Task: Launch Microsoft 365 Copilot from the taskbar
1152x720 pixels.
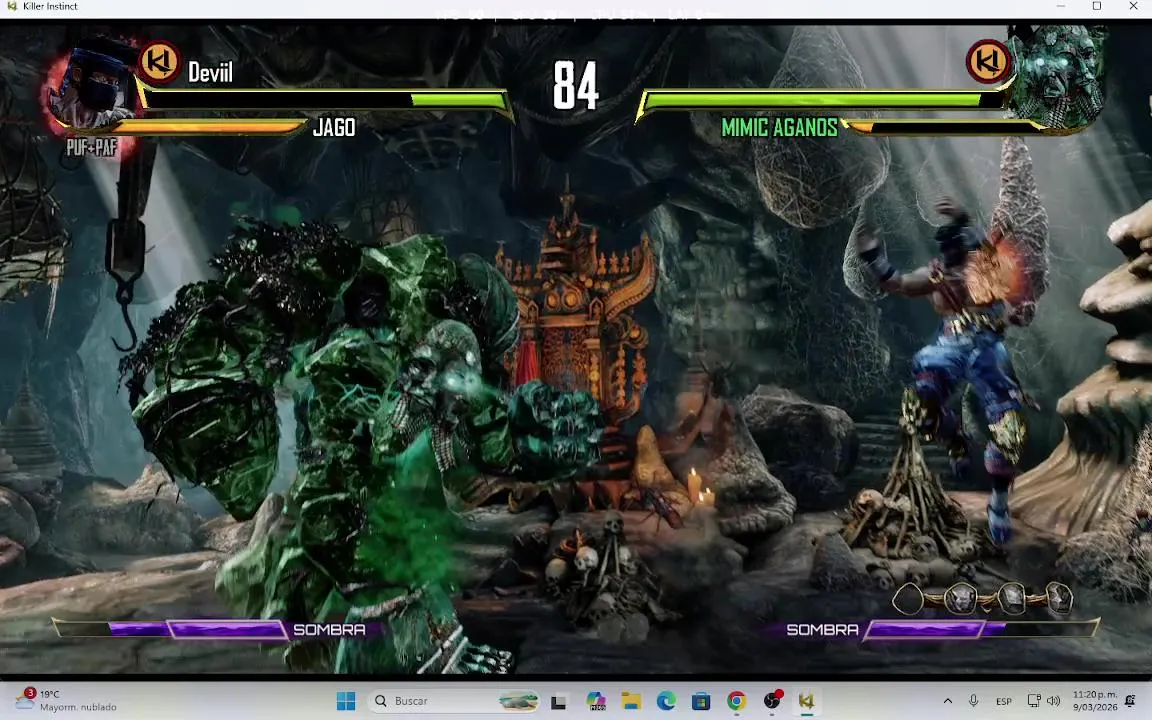Action: tap(596, 702)
